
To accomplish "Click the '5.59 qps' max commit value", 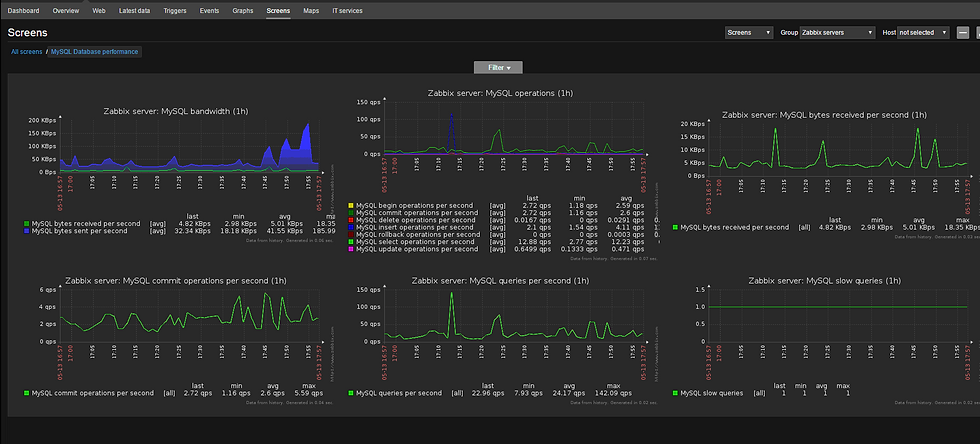I will (x=310, y=393).
